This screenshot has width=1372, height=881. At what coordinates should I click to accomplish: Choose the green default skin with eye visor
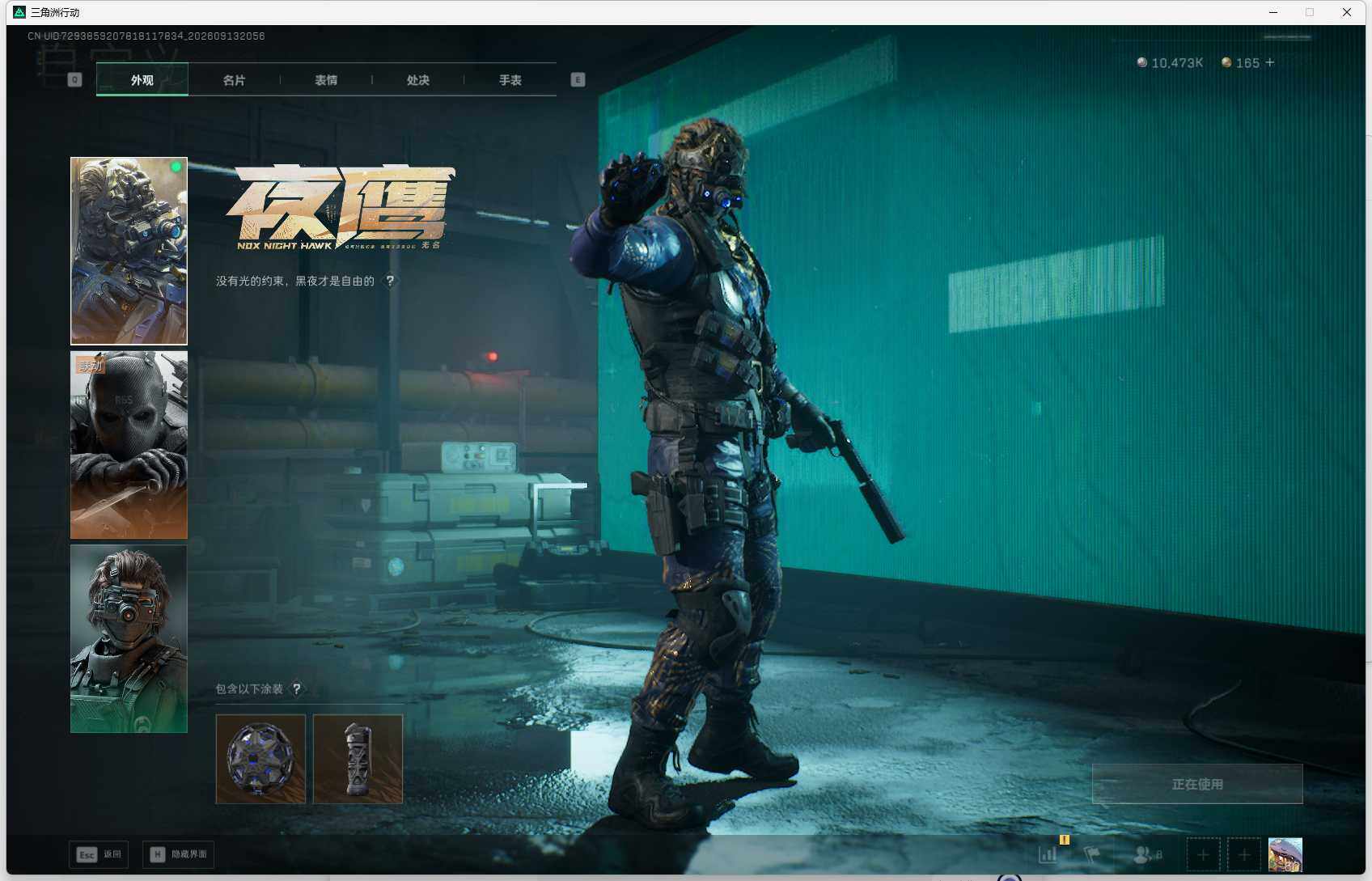(x=129, y=639)
